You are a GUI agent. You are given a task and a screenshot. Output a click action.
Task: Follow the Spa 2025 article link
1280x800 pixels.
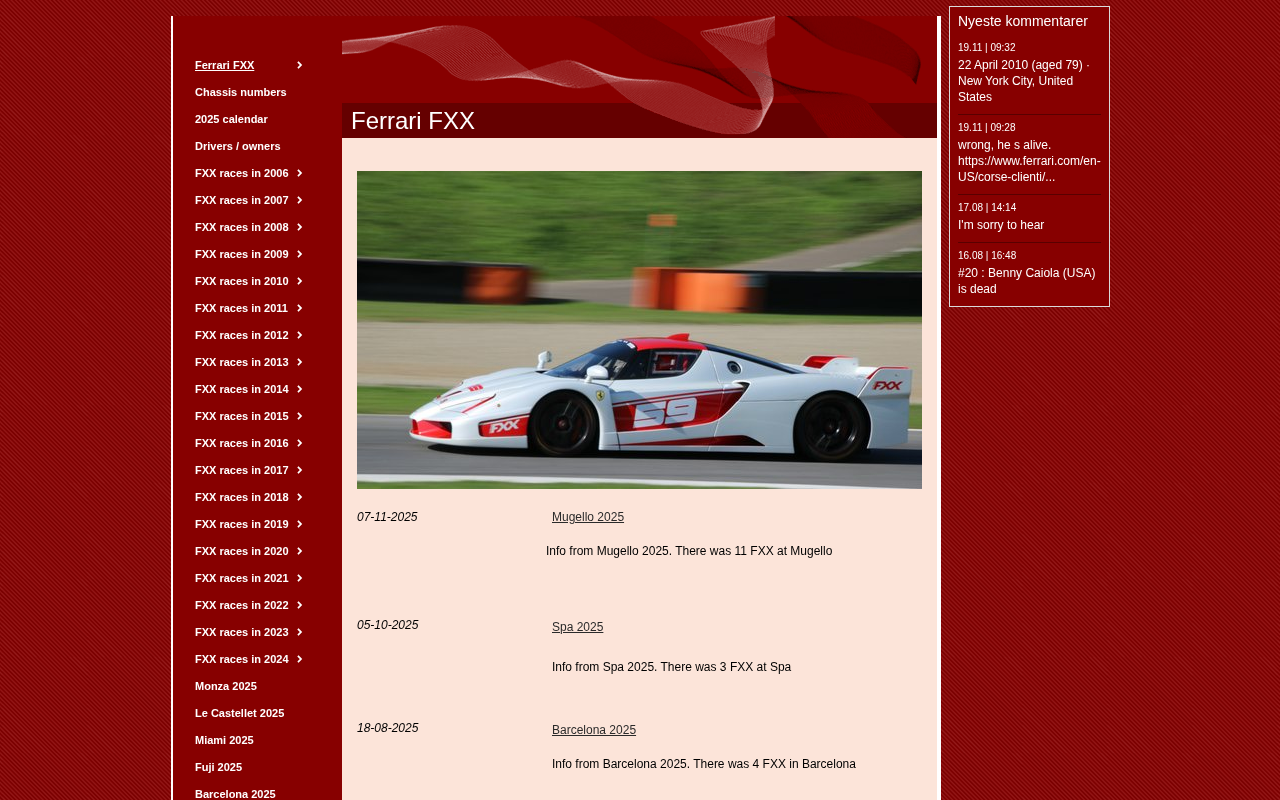[x=577, y=627]
